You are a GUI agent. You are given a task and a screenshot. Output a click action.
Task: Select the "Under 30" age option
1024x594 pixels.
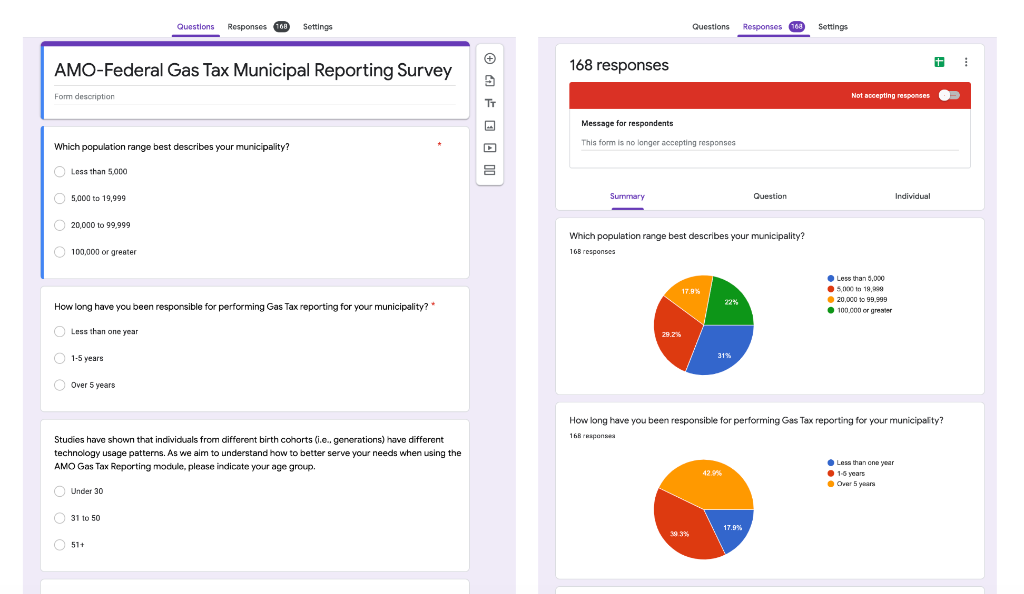click(x=60, y=491)
